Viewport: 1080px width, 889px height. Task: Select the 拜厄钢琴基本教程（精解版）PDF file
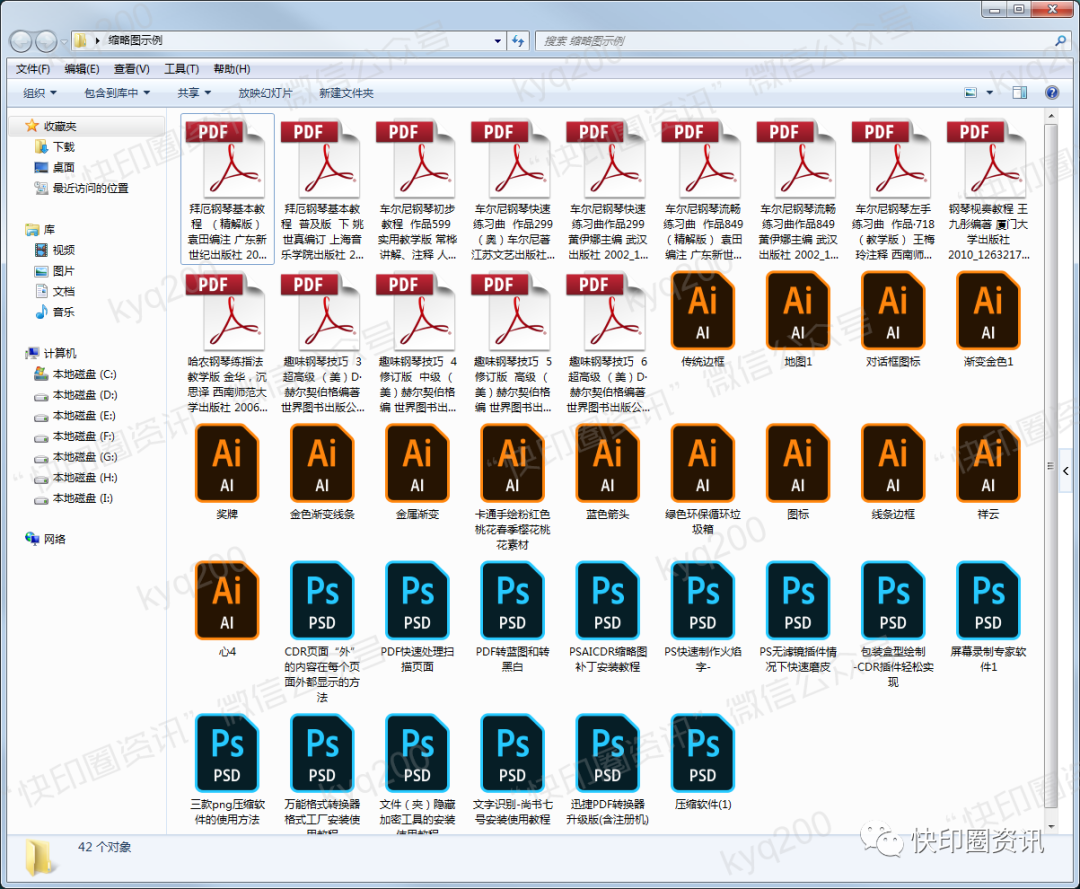pos(227,189)
